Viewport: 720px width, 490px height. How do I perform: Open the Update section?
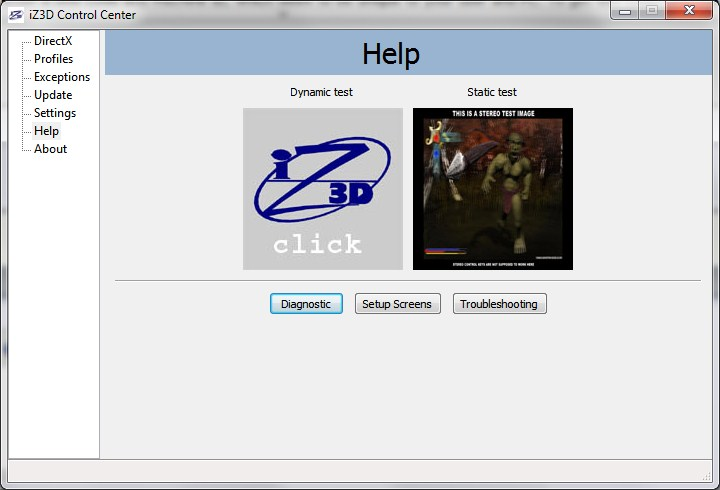tap(53, 95)
